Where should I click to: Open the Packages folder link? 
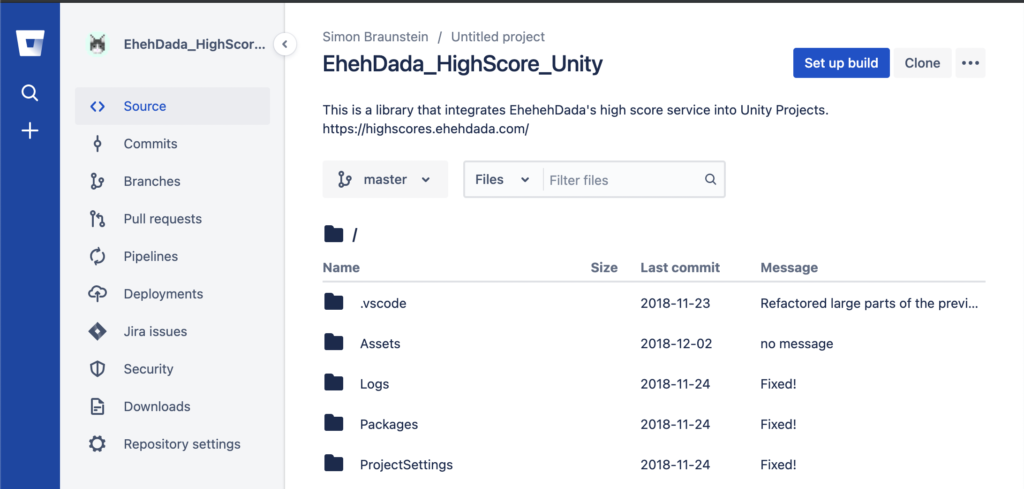[x=389, y=424]
